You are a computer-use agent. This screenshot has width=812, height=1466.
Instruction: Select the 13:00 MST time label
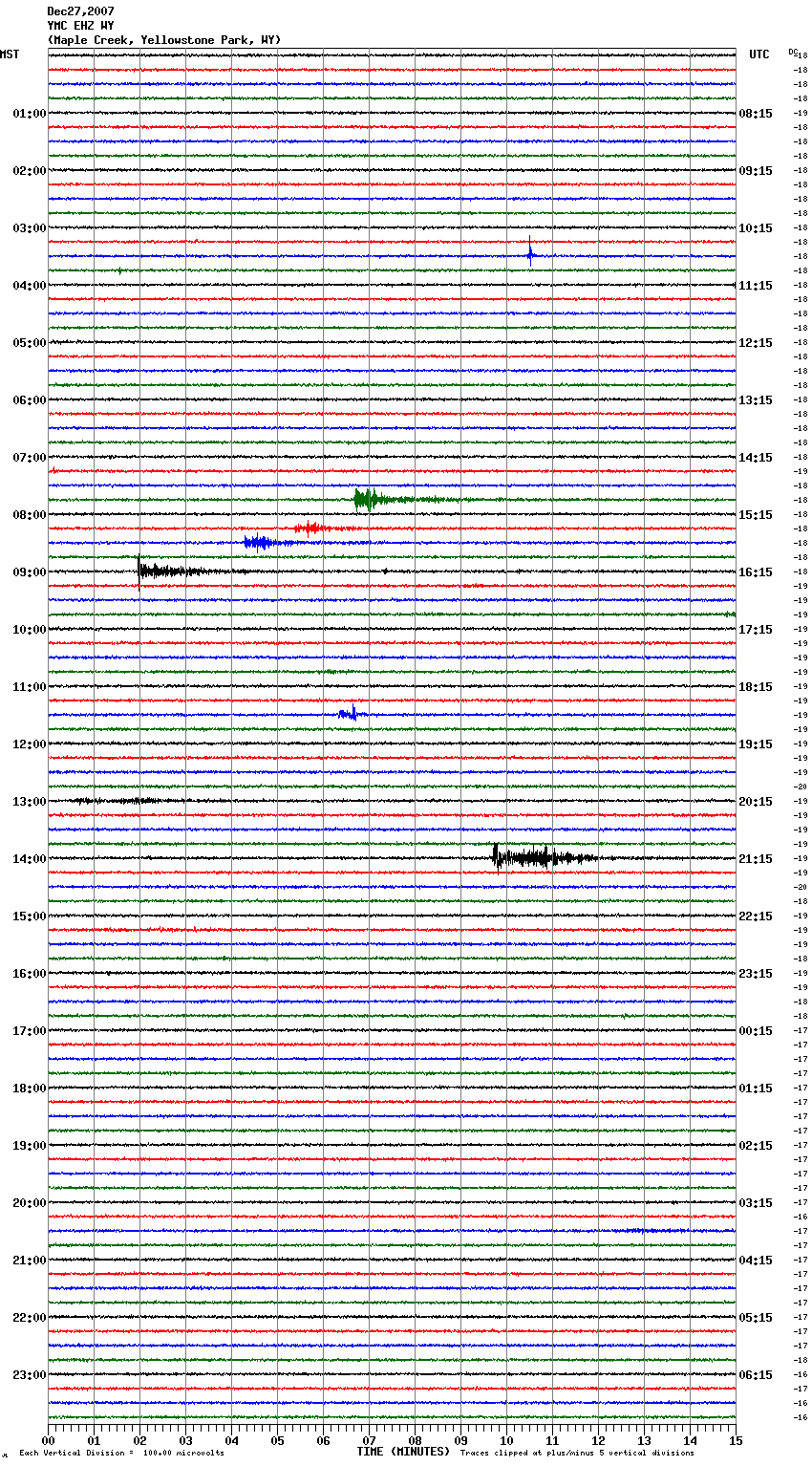pyautogui.click(x=30, y=802)
